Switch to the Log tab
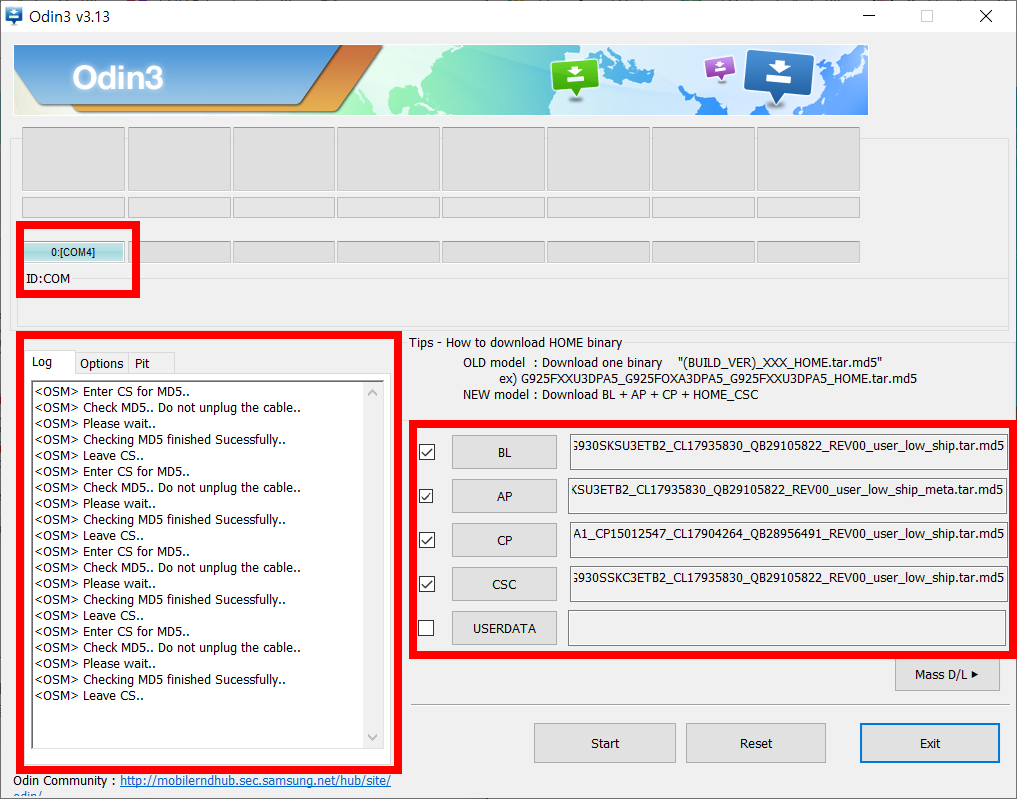 point(51,362)
